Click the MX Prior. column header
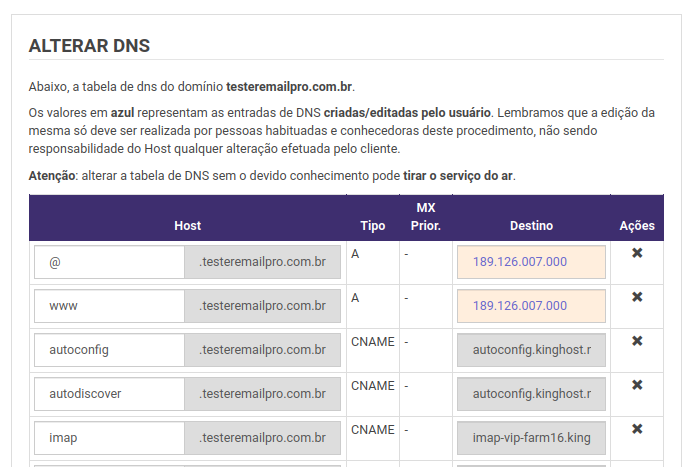Screen dimensions: 695x467 click(x=426, y=217)
